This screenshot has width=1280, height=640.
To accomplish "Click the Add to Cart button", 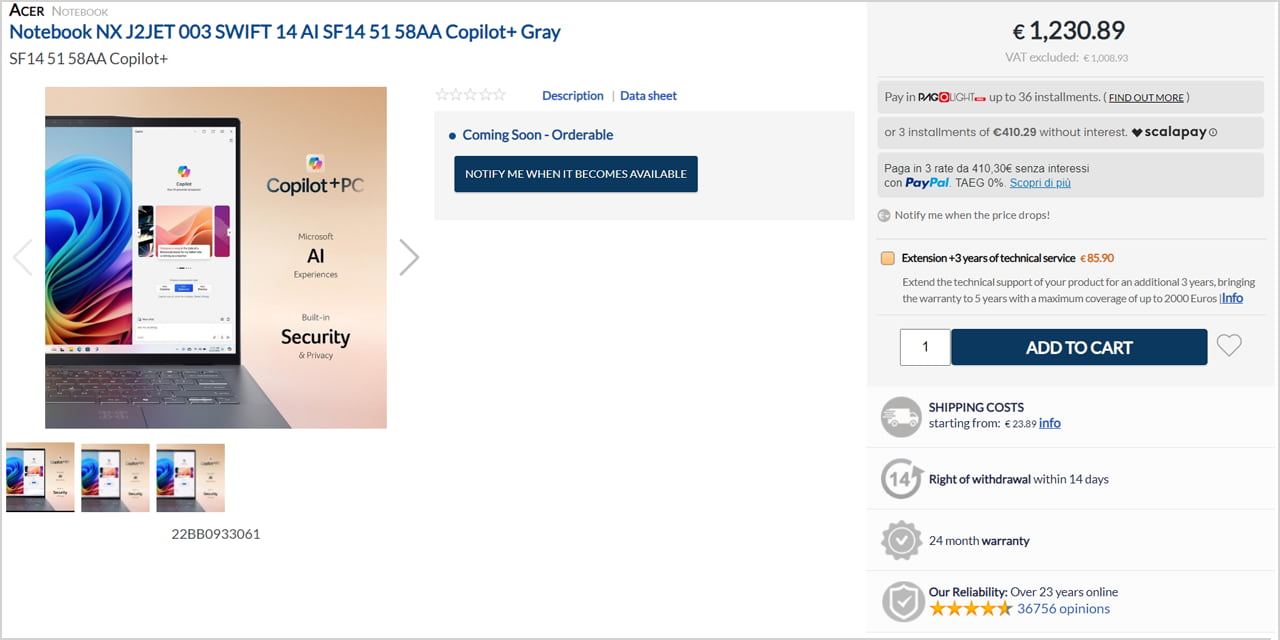I will click(1079, 347).
